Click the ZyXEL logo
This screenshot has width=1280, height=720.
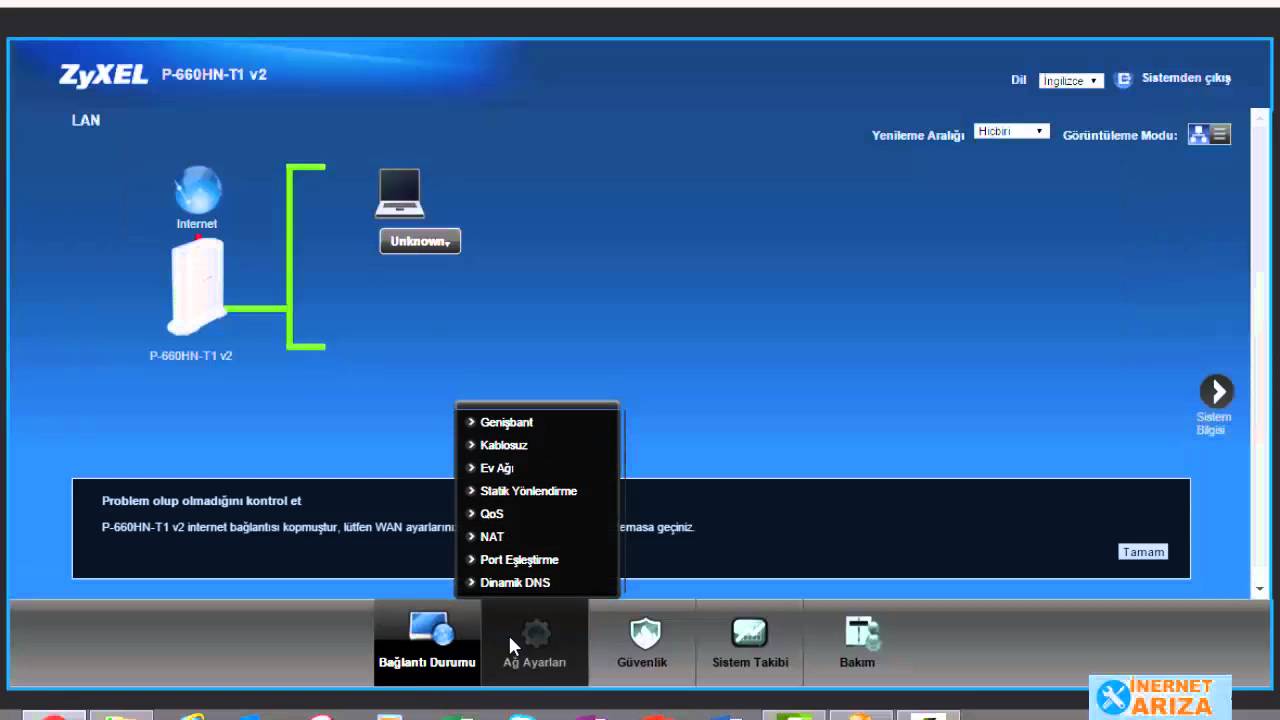104,75
